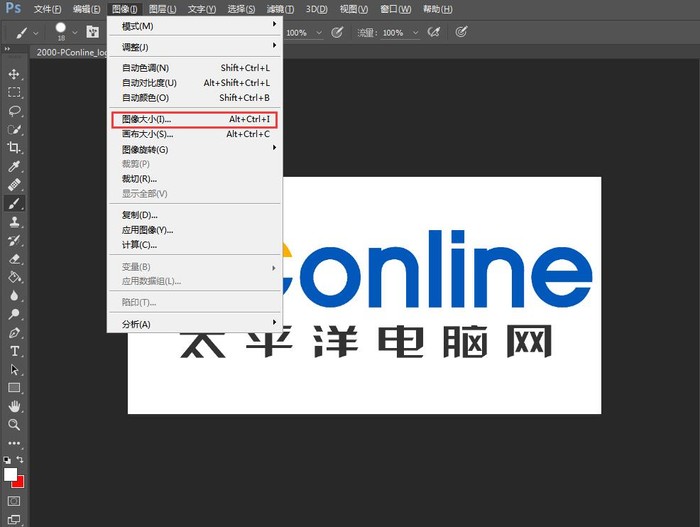Open the 选择(S) menu
The height and width of the screenshot is (527, 700).
[x=241, y=9]
